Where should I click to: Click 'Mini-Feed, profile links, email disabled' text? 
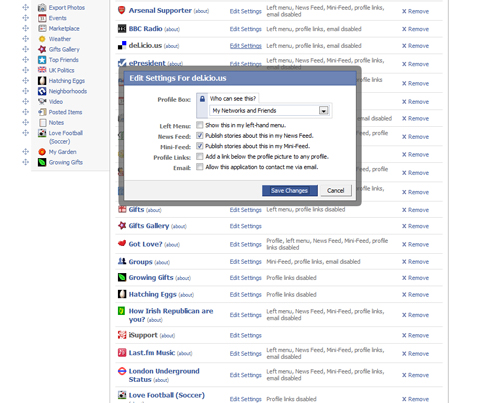point(313,262)
